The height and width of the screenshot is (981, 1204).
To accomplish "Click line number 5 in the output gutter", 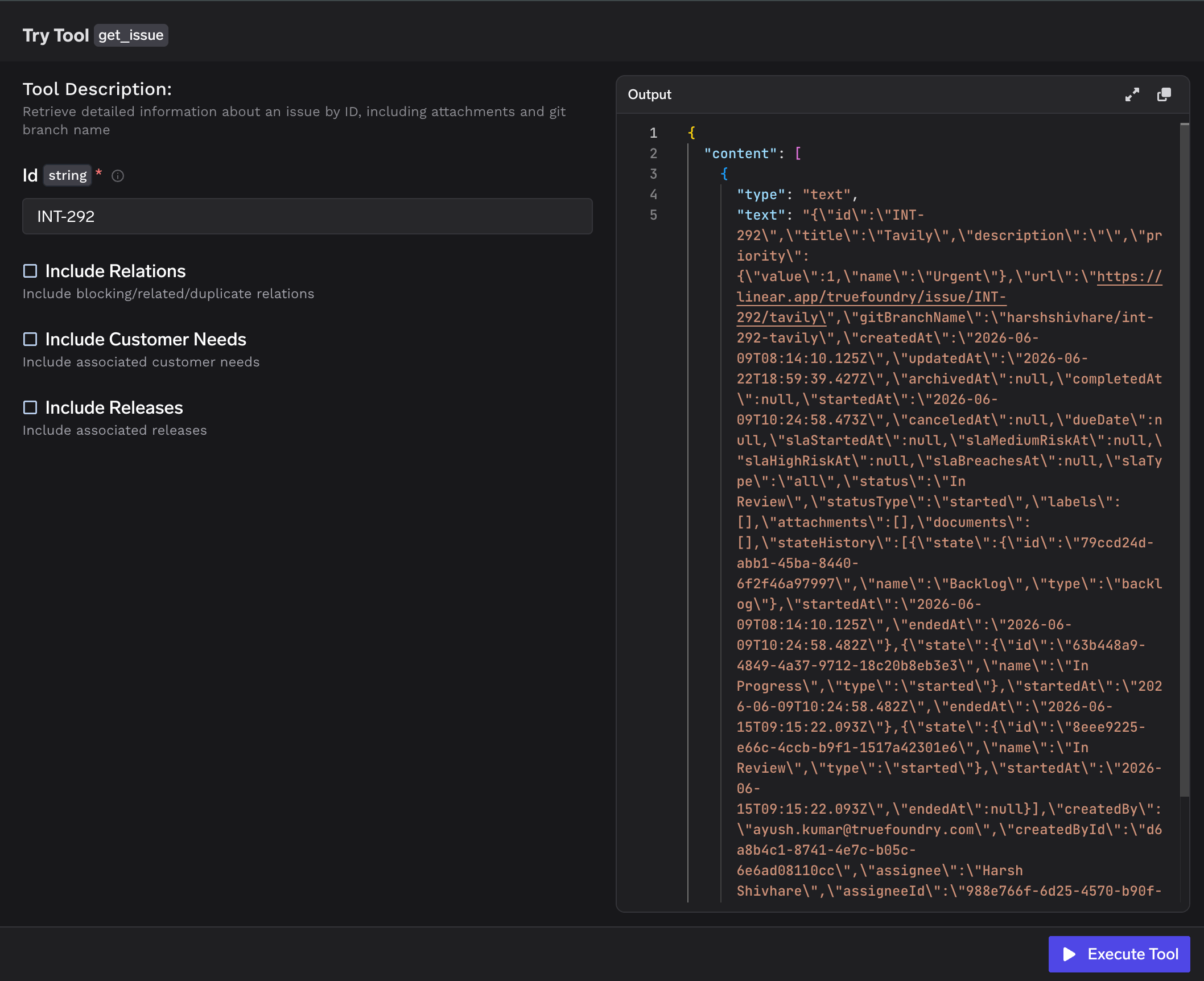I will coord(653,215).
